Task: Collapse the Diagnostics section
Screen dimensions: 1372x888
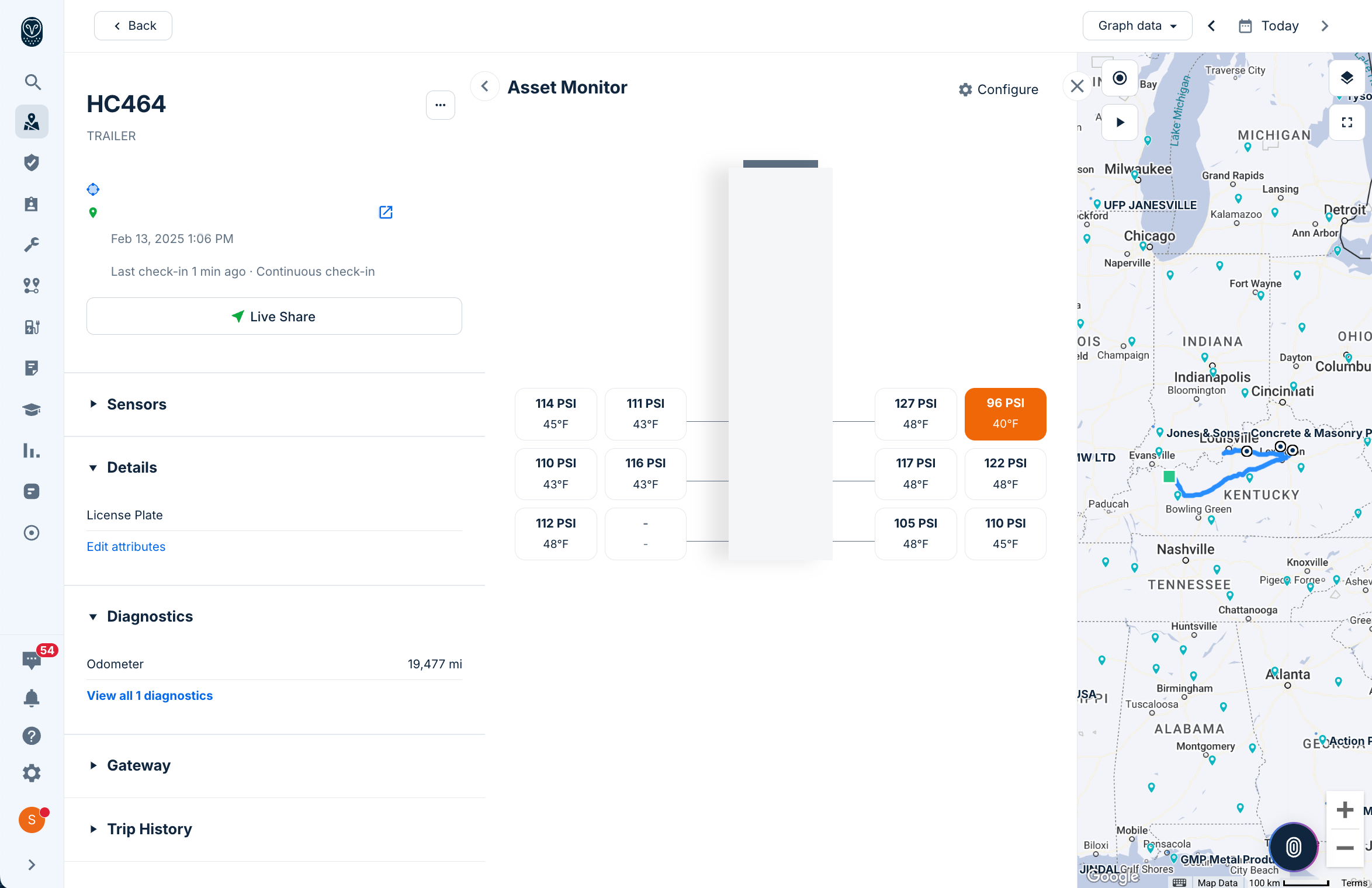Action: click(150, 616)
